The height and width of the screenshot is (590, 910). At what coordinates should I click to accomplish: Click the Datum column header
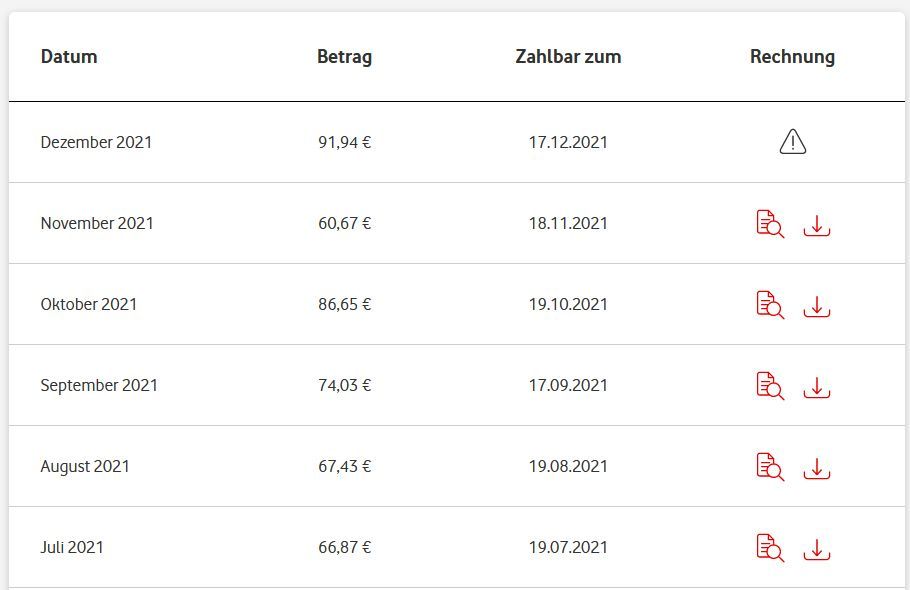tap(69, 57)
